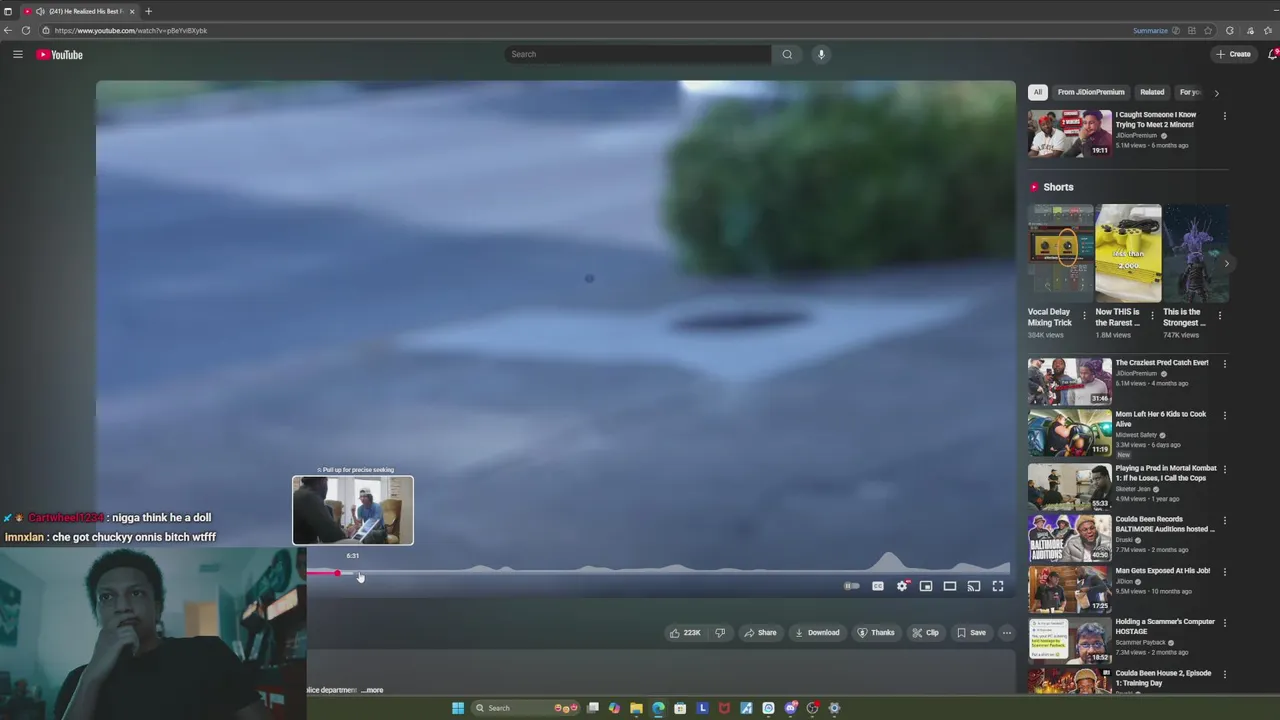Open 'Now THIS is the Rarest' short
This screenshot has width=1280, height=720.
click(x=1128, y=253)
